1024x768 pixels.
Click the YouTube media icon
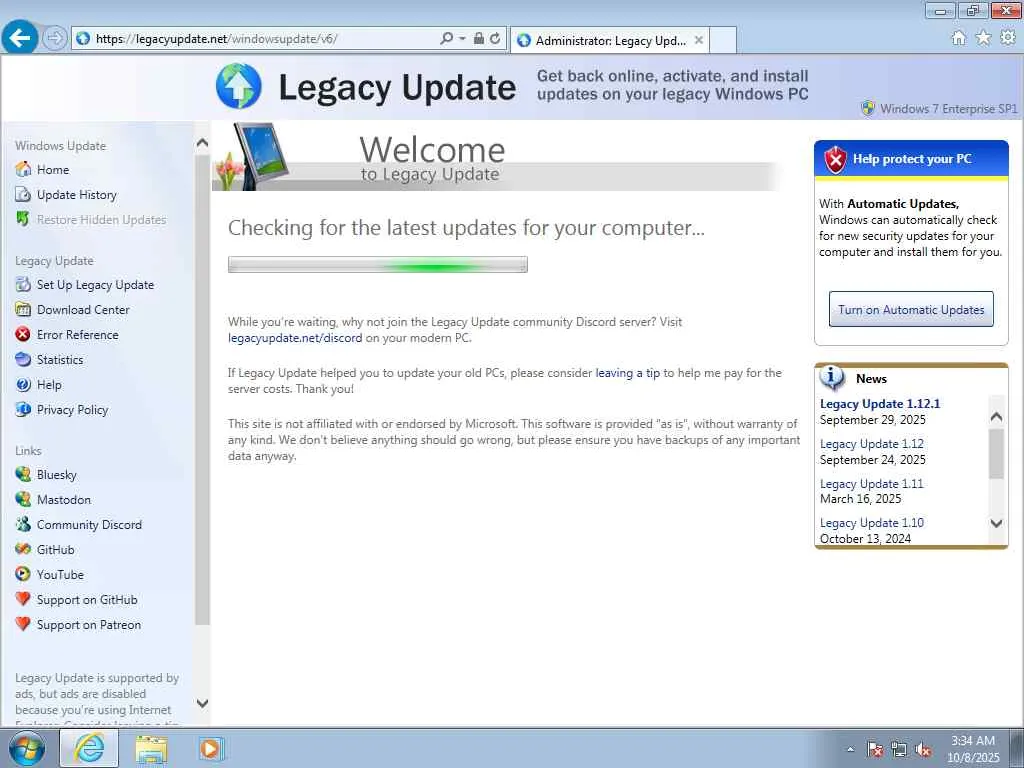23,574
